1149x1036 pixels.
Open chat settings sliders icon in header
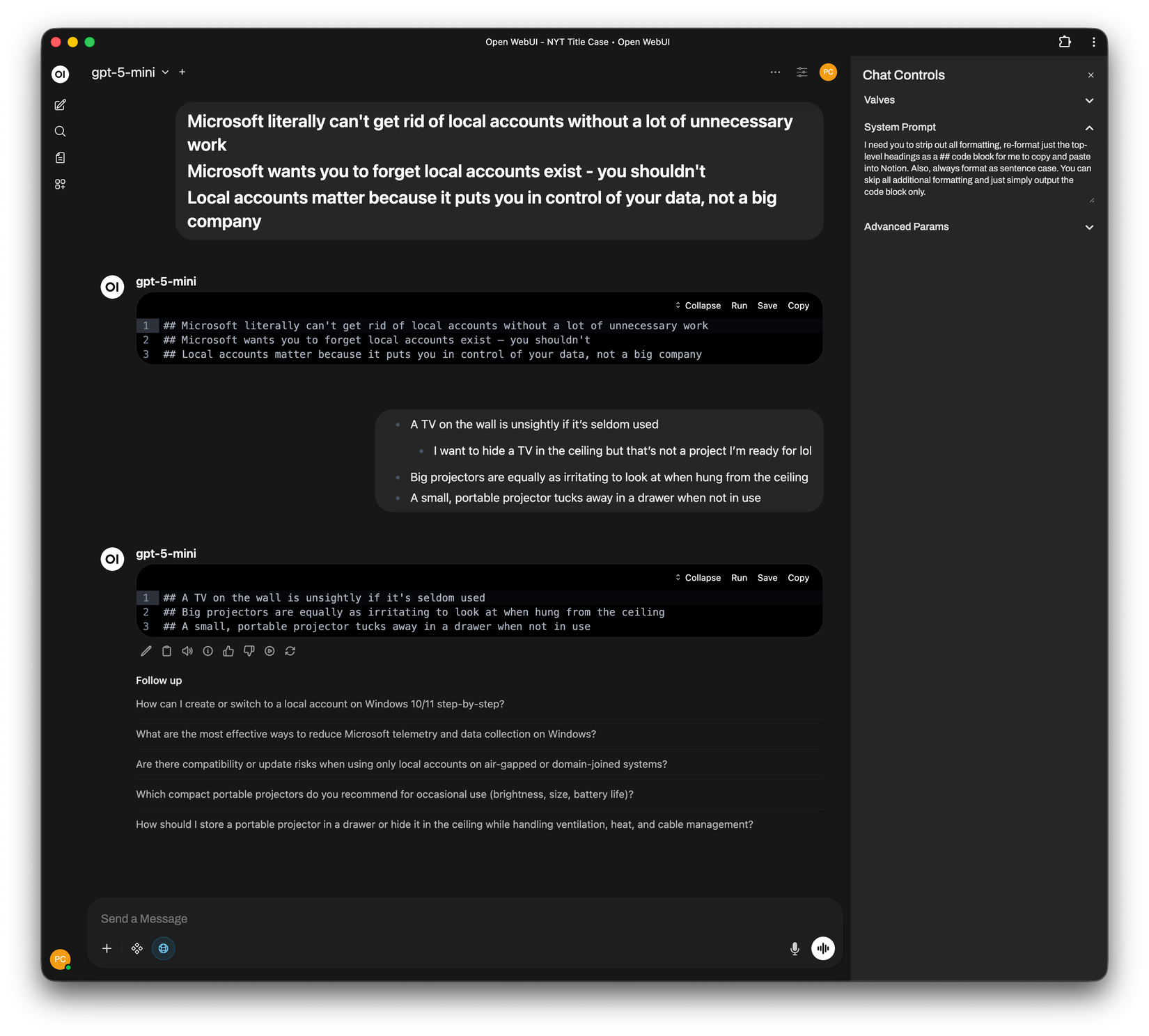pyautogui.click(x=801, y=72)
